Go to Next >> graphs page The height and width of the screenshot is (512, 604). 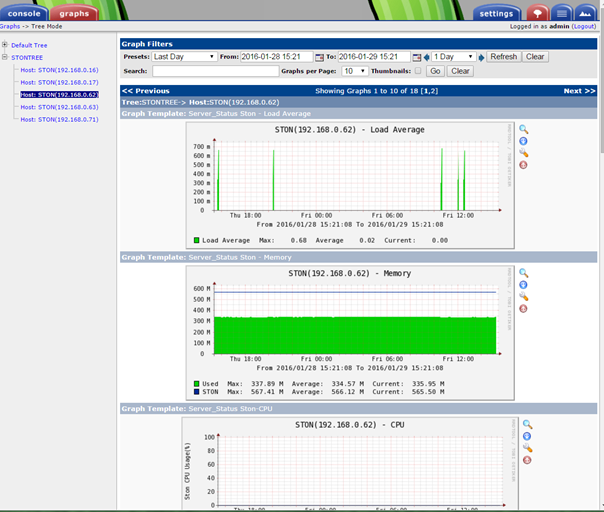579,91
